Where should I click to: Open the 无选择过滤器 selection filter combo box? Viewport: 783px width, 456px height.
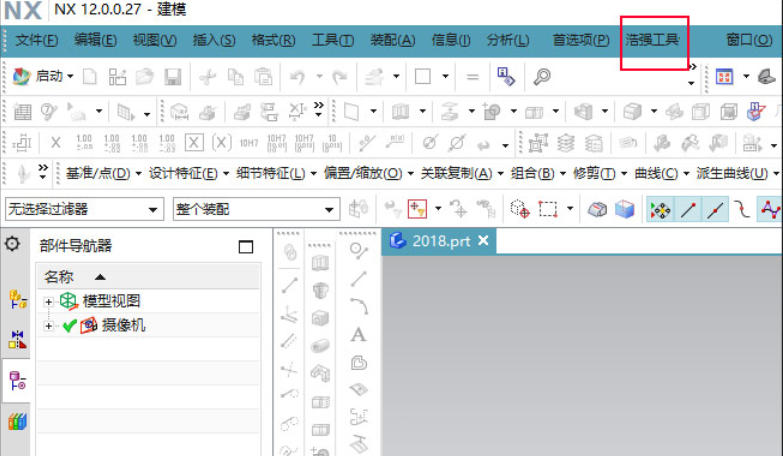pos(84,209)
